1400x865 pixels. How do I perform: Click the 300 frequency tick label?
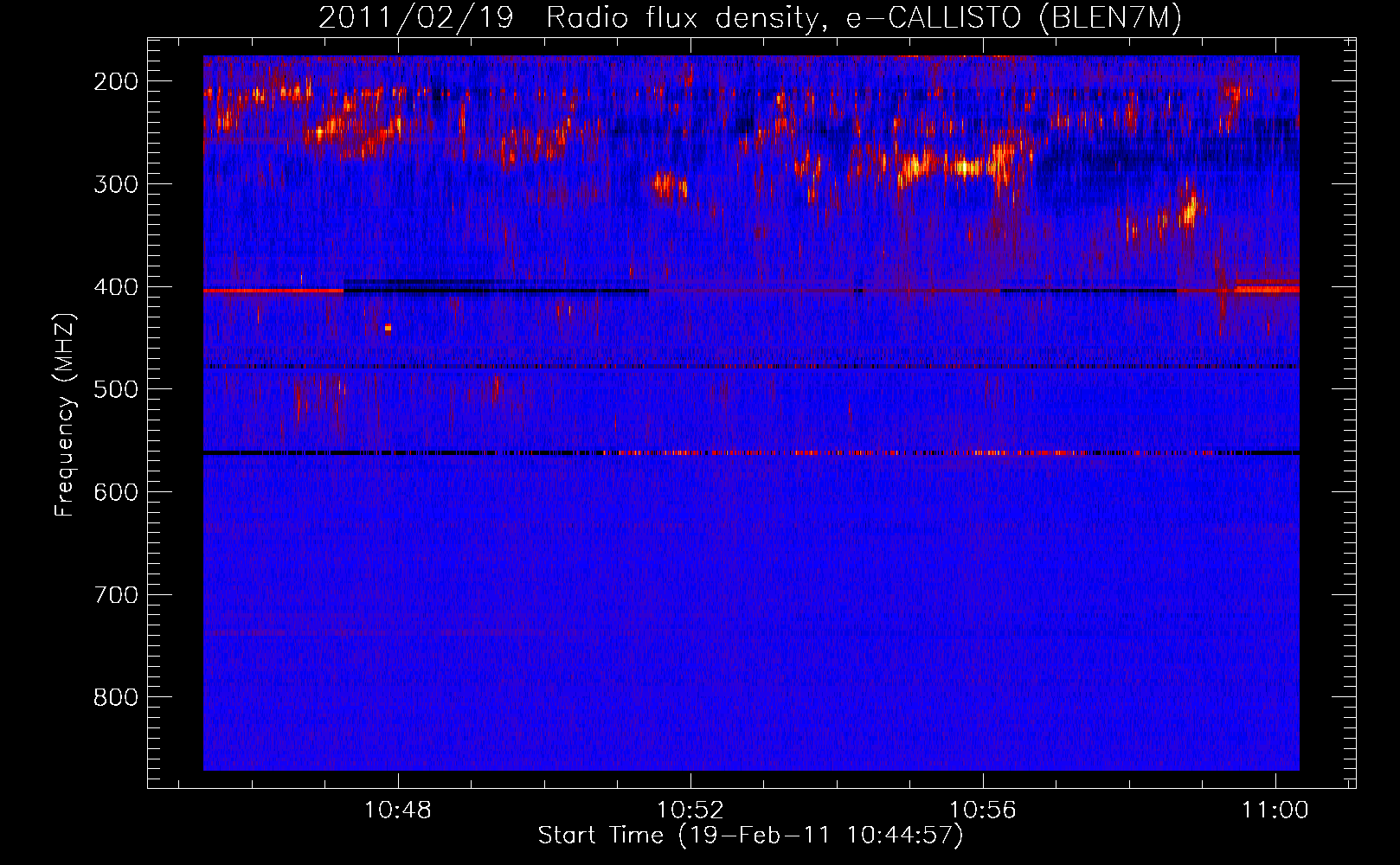[116, 184]
